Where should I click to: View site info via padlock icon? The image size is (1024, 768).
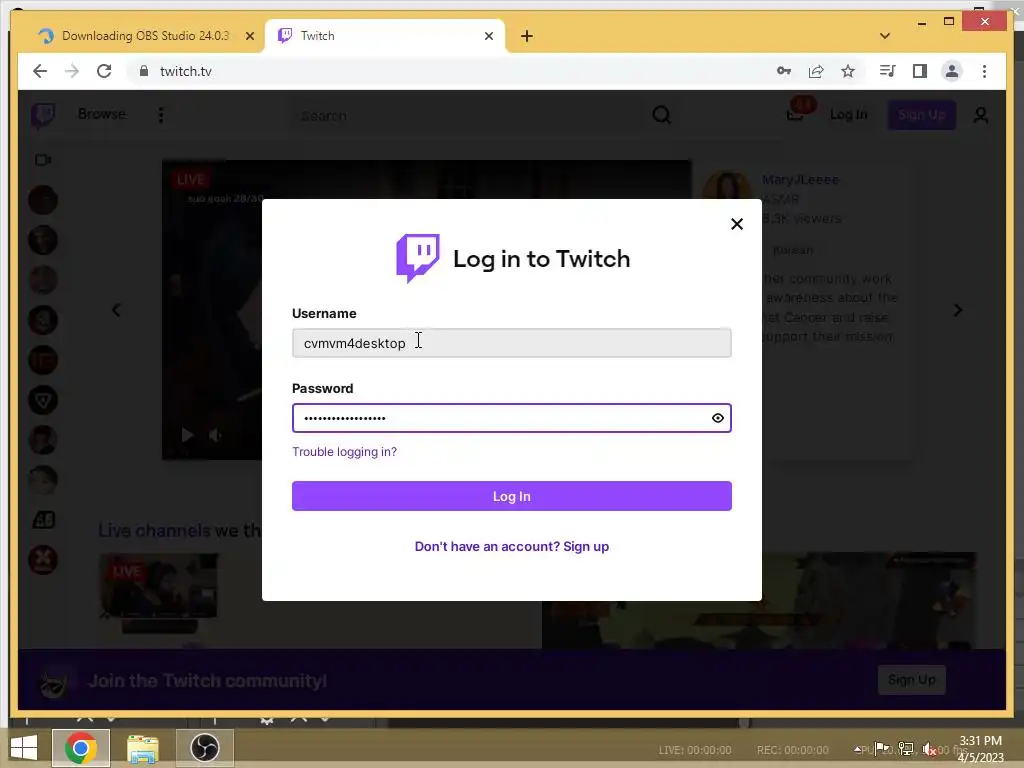point(144,71)
